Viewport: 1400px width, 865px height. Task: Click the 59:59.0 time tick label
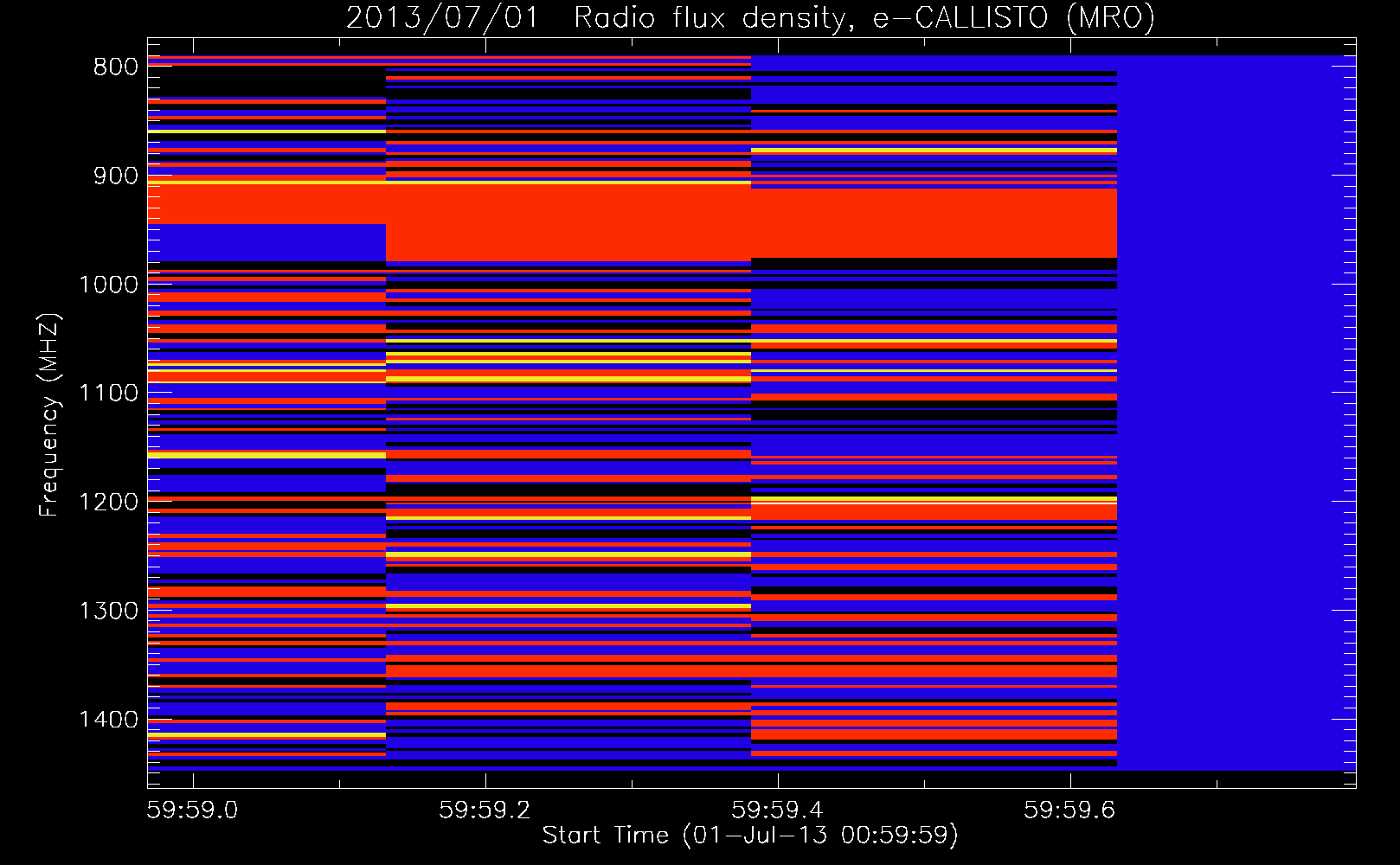coord(192,810)
